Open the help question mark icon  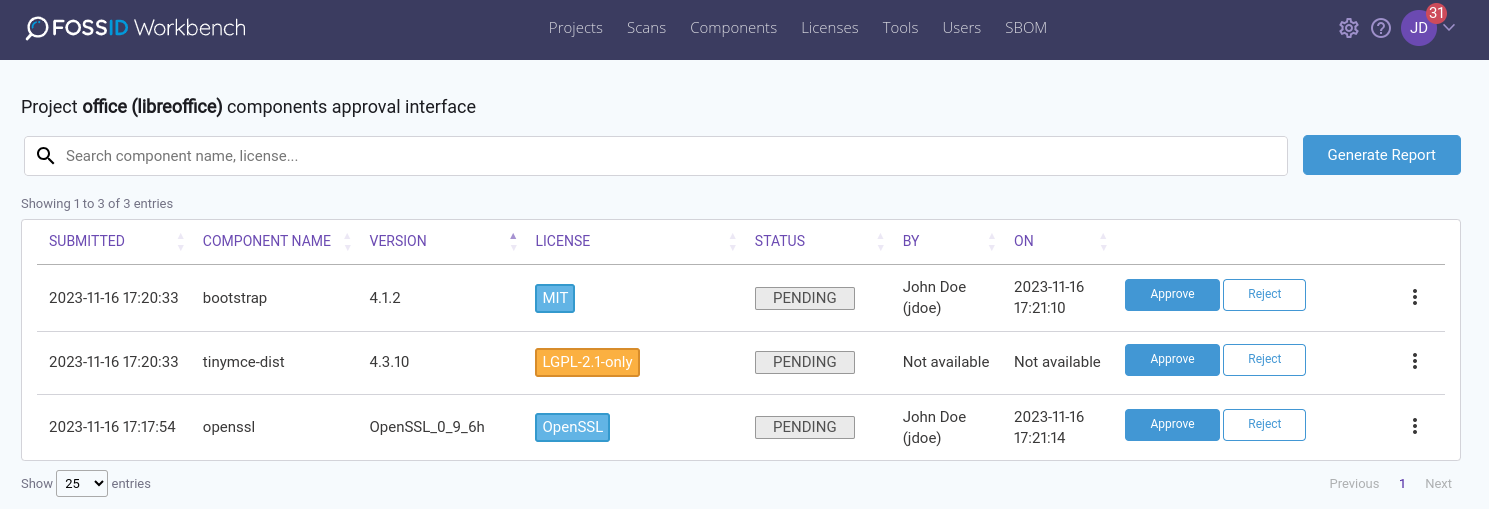coord(1381,28)
